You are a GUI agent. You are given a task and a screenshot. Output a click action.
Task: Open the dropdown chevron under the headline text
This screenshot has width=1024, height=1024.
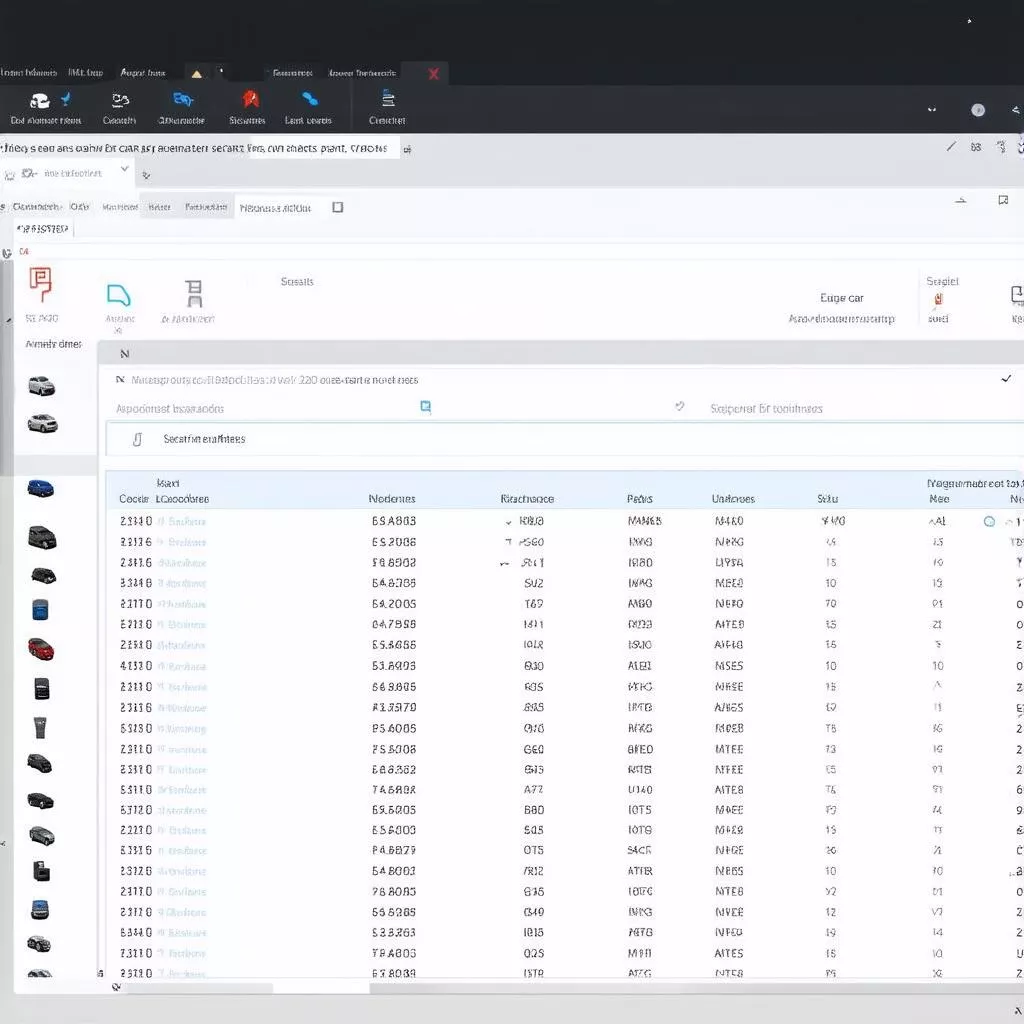[x=125, y=171]
